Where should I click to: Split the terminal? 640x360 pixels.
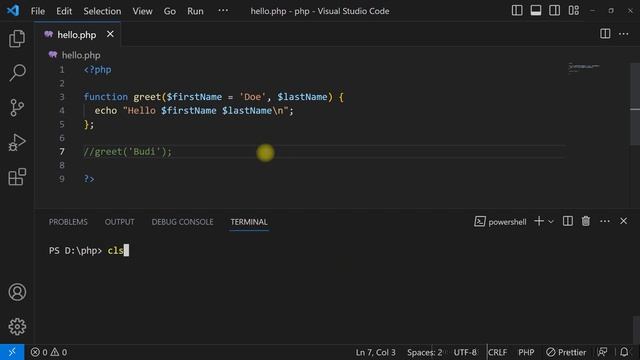point(567,221)
